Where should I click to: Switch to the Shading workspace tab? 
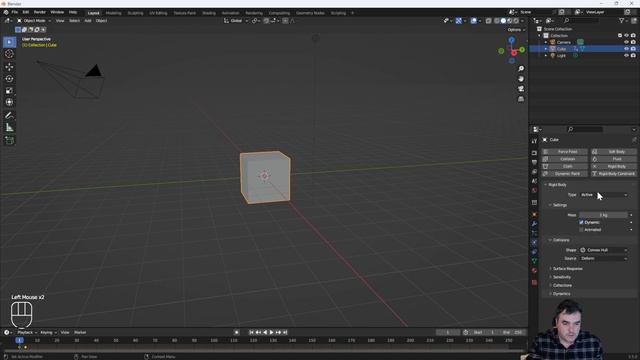pyautogui.click(x=209, y=13)
